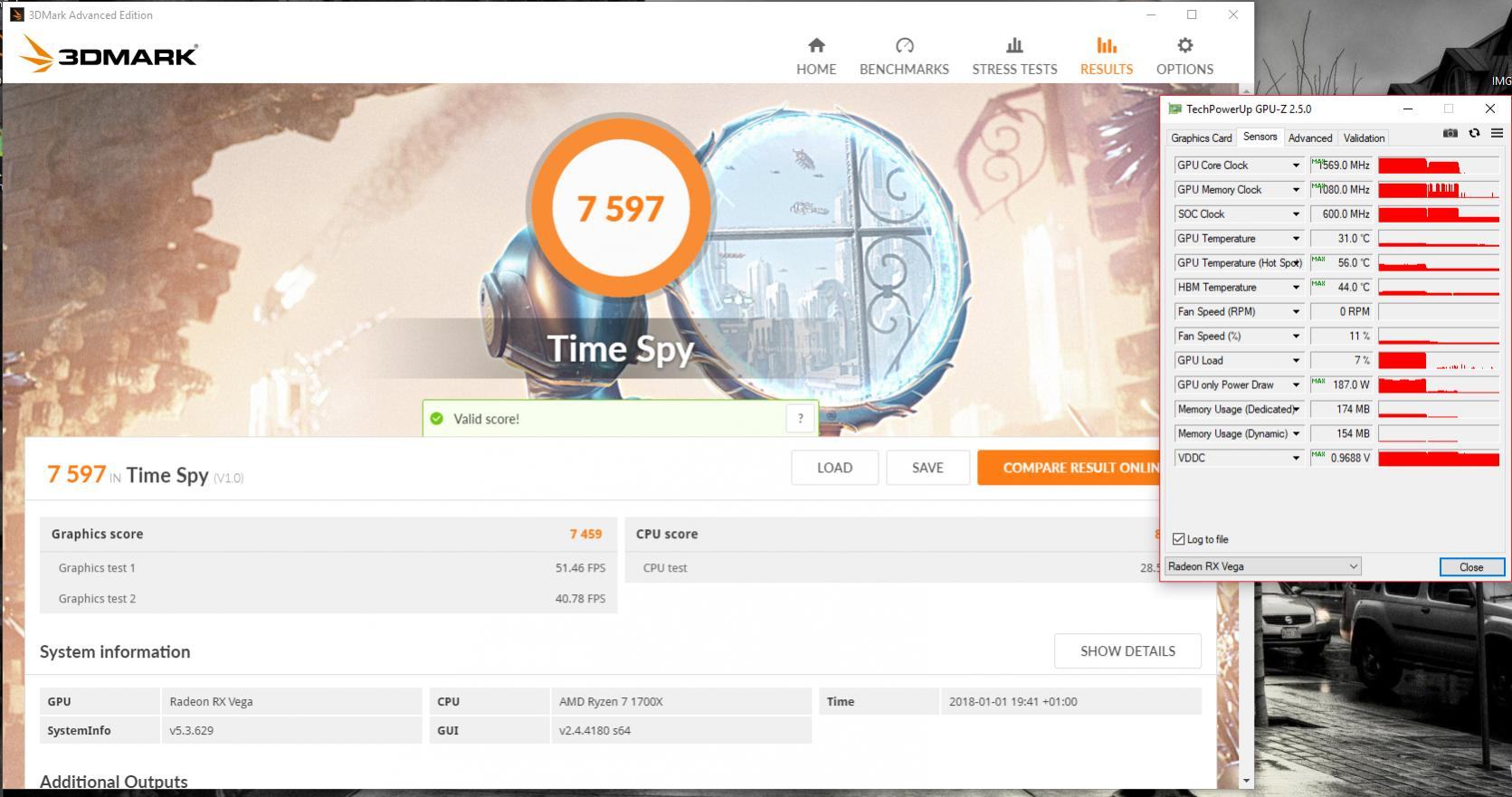Click the CPU test row label
Screen dimensions: 1512x797
coord(665,568)
